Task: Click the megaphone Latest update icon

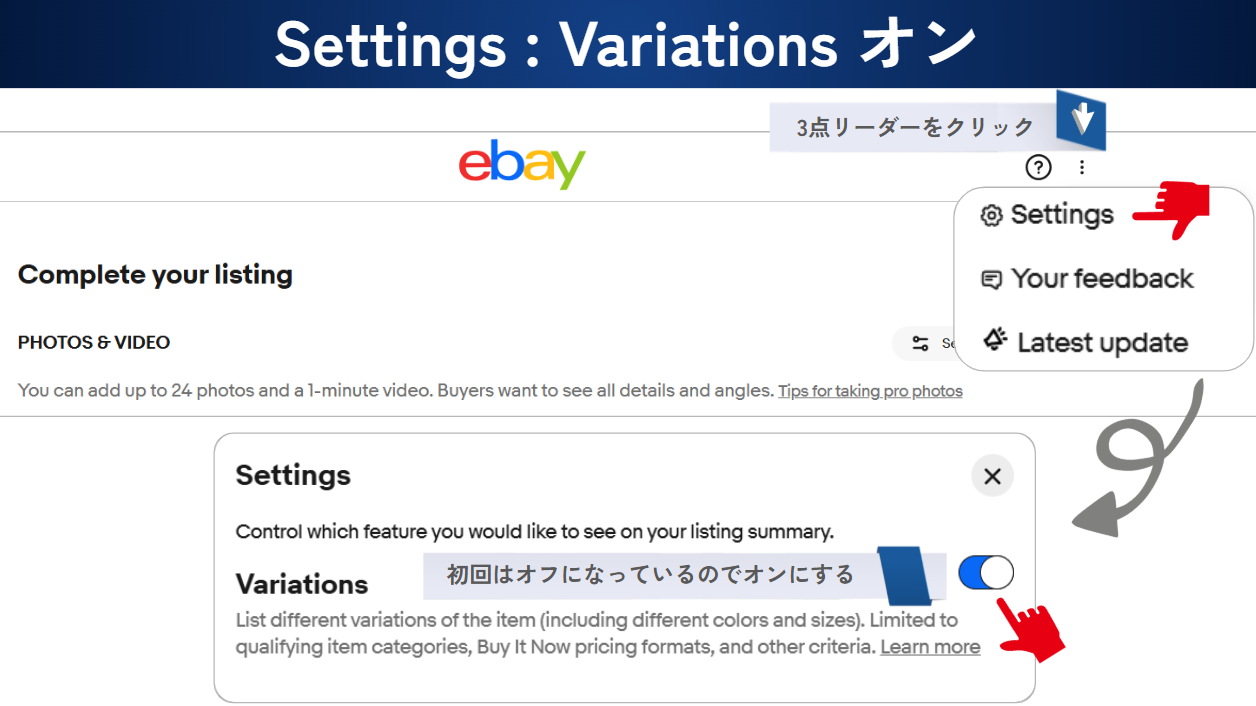Action: [x=994, y=341]
